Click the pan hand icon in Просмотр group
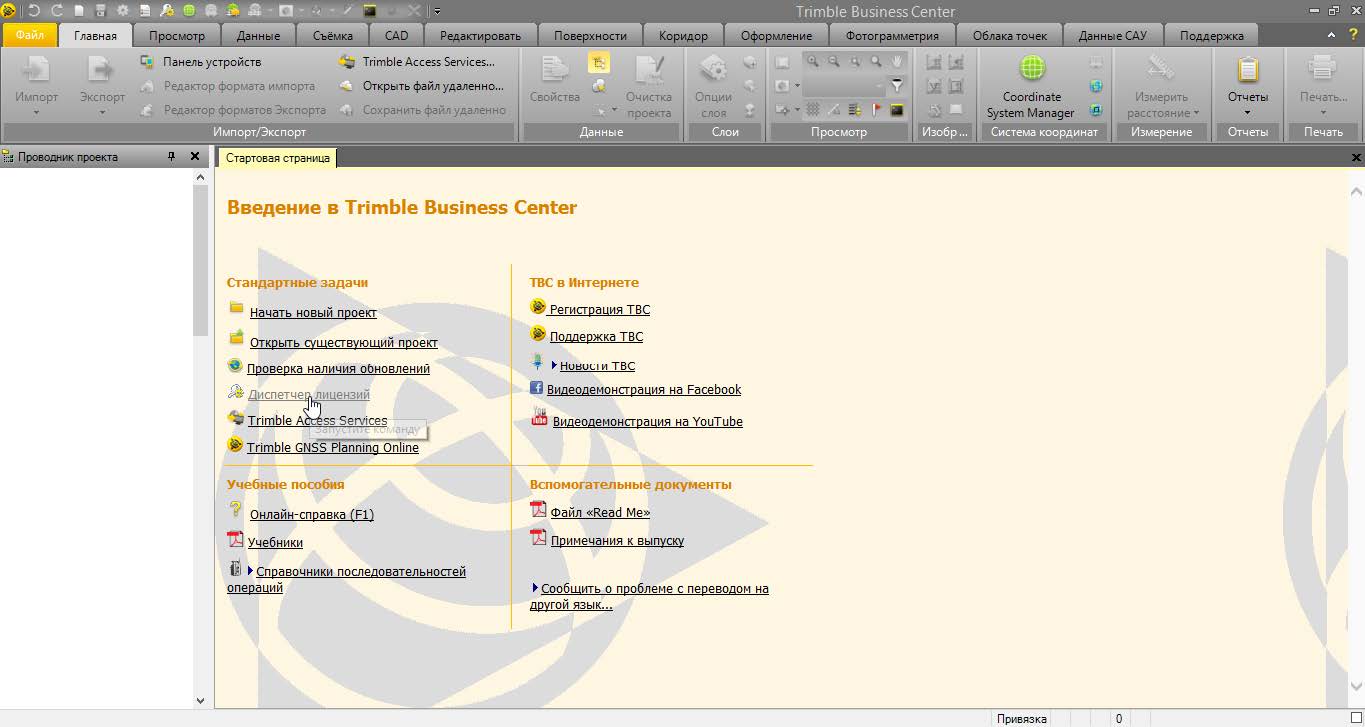 click(x=898, y=62)
